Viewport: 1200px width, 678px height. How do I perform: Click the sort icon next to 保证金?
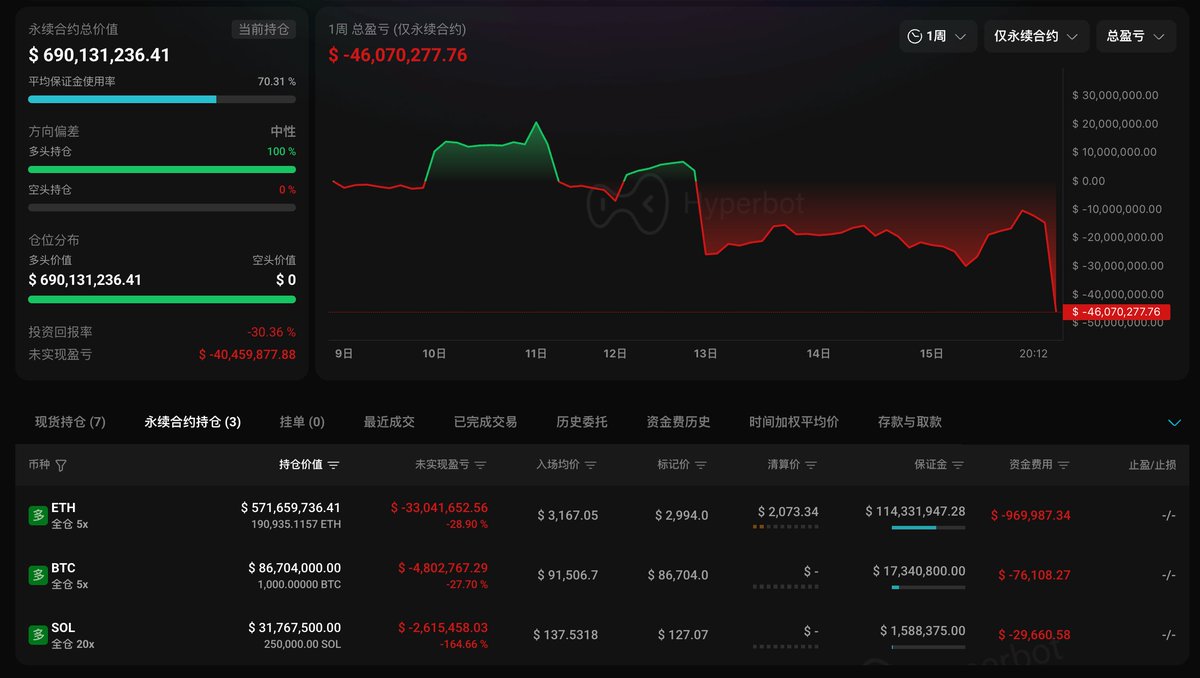pos(958,465)
